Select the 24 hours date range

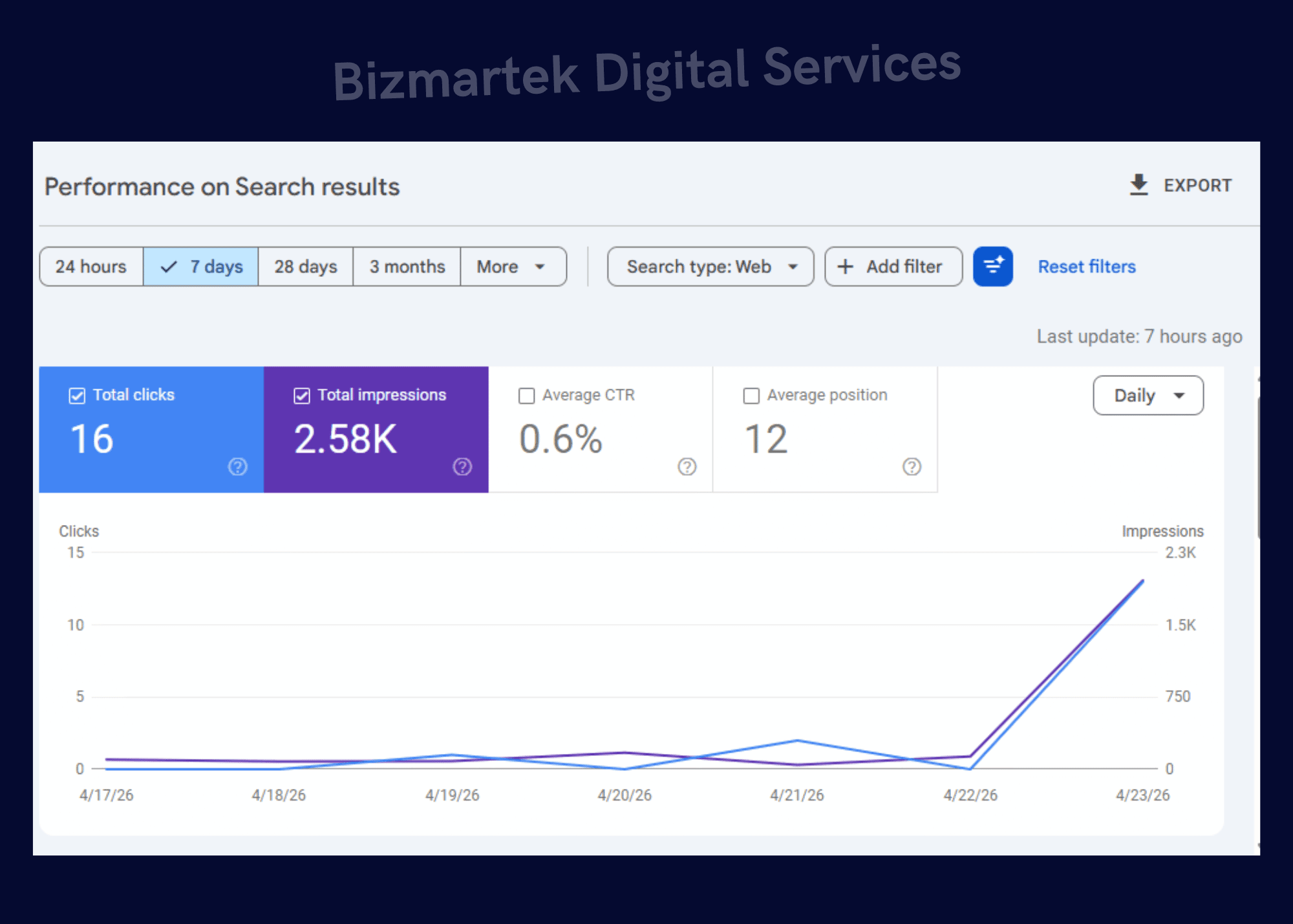click(x=91, y=266)
